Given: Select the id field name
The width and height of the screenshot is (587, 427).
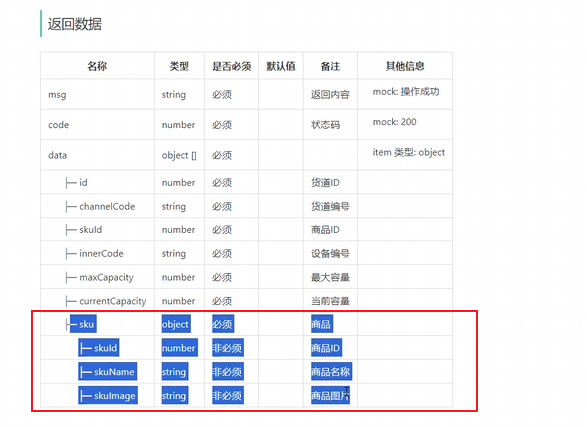Looking at the screenshot, I should (83, 183).
